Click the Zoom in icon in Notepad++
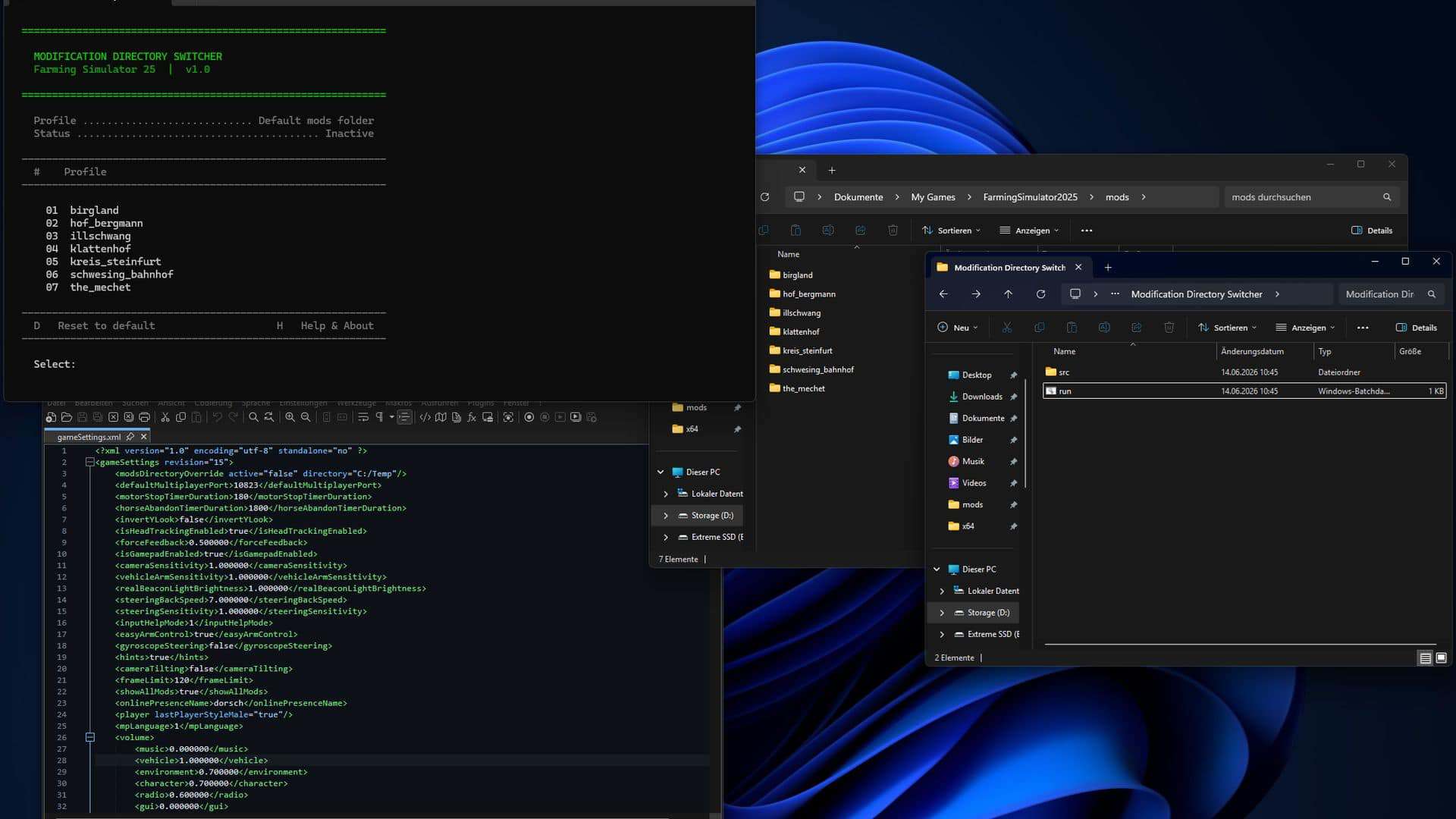Screen dimensions: 1456x819 [290, 417]
